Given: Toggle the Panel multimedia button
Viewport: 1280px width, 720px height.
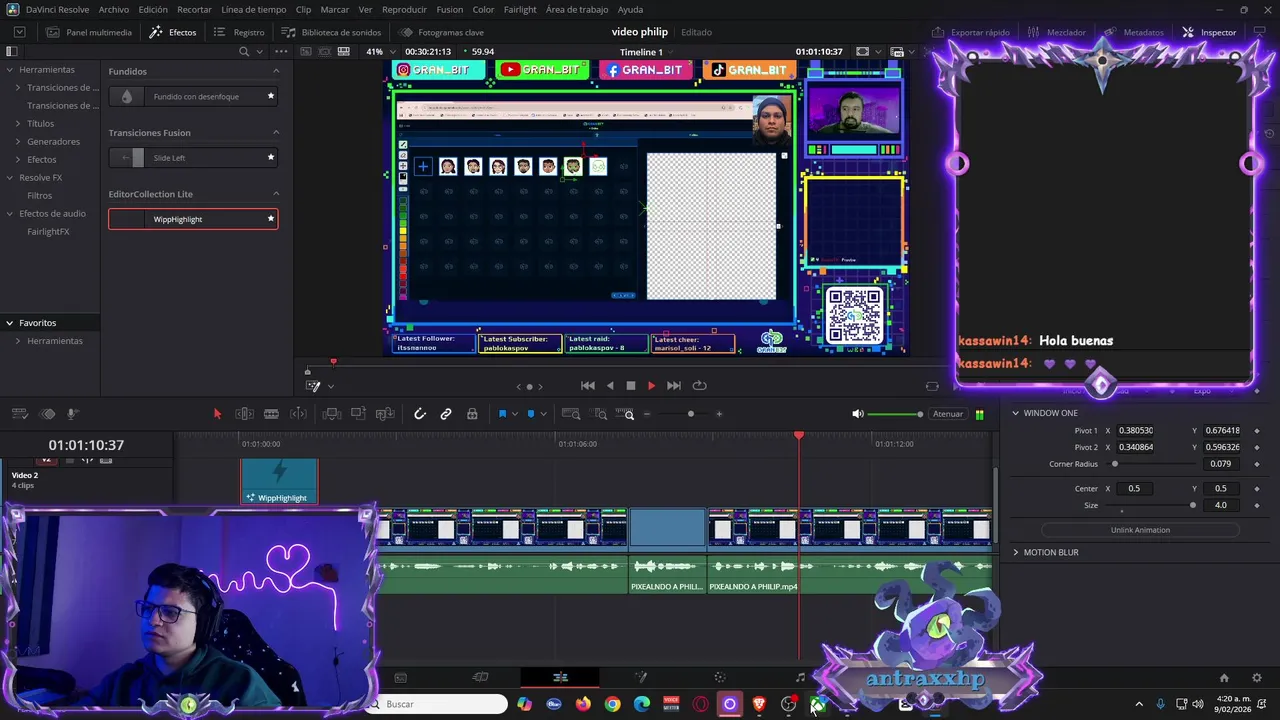Looking at the screenshot, I should [x=88, y=32].
